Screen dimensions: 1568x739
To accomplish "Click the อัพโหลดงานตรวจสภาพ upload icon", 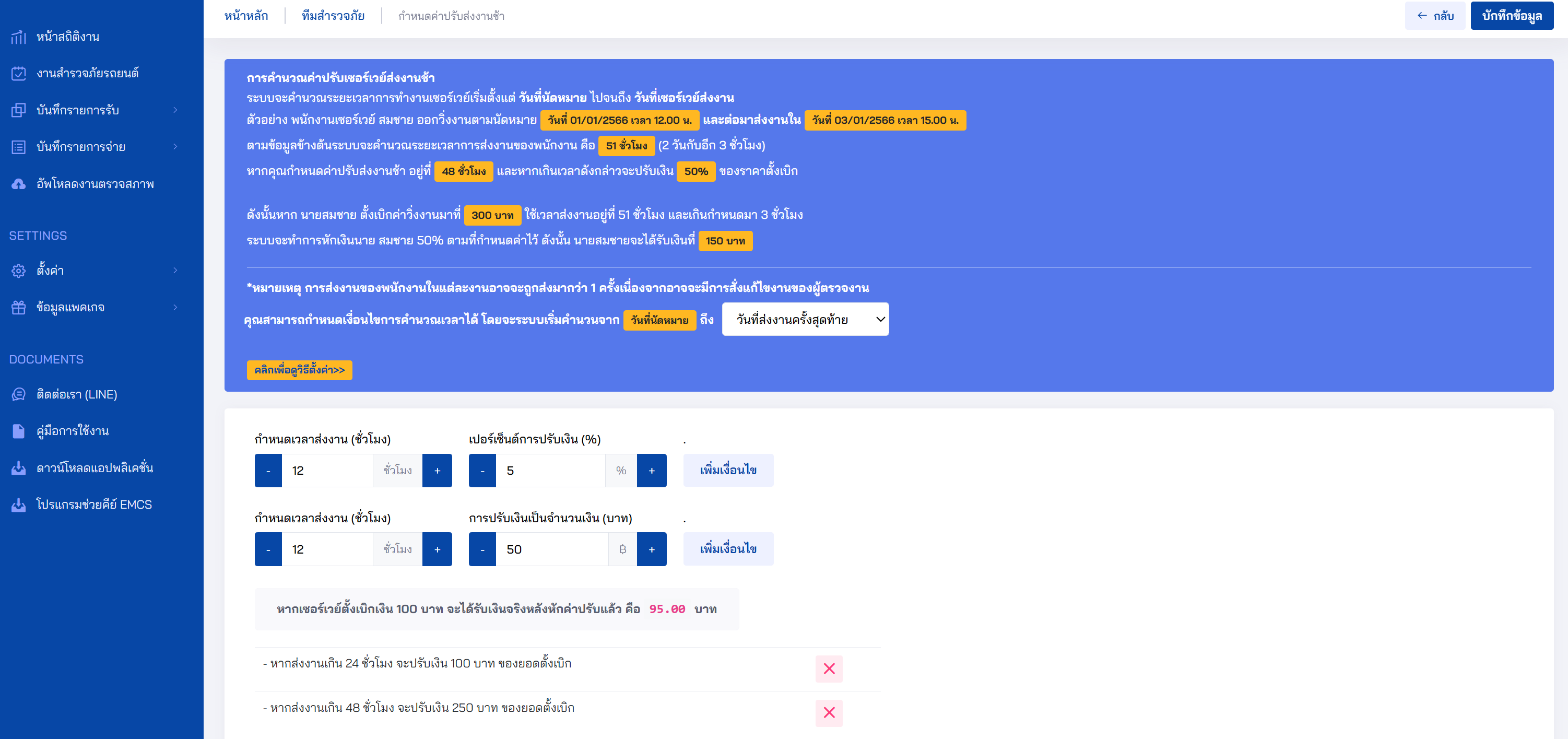I will pos(18,183).
